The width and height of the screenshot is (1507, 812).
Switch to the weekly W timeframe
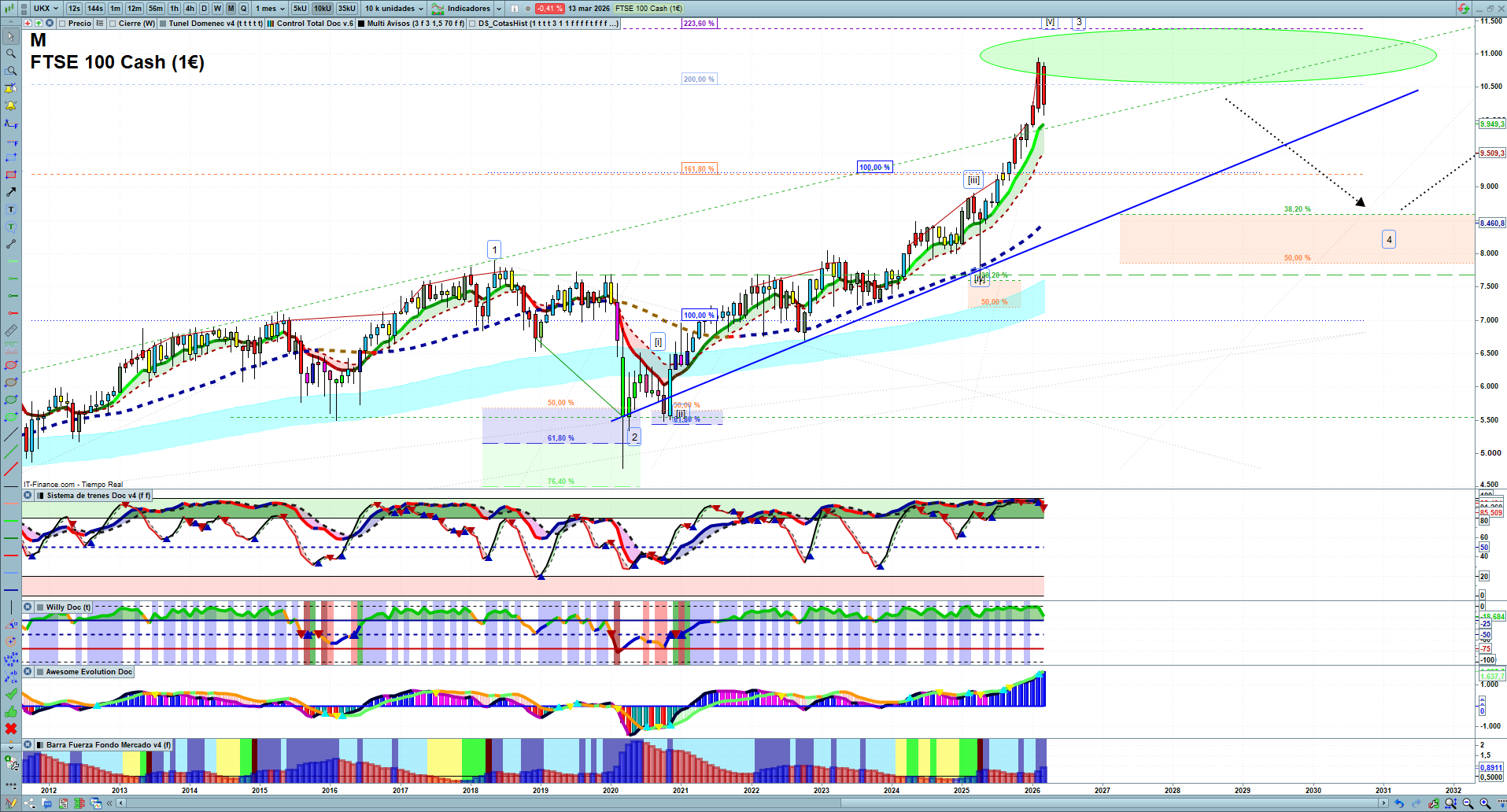click(217, 9)
